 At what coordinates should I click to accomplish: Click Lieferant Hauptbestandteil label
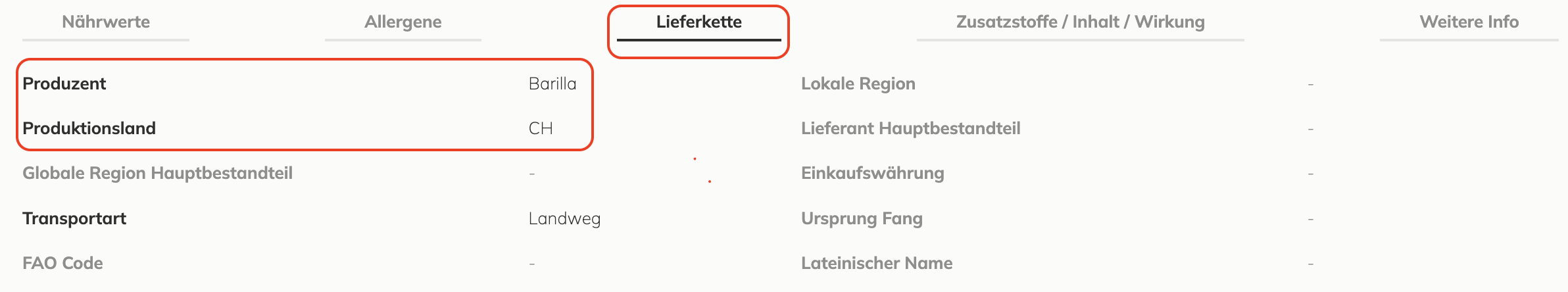pyautogui.click(x=911, y=128)
